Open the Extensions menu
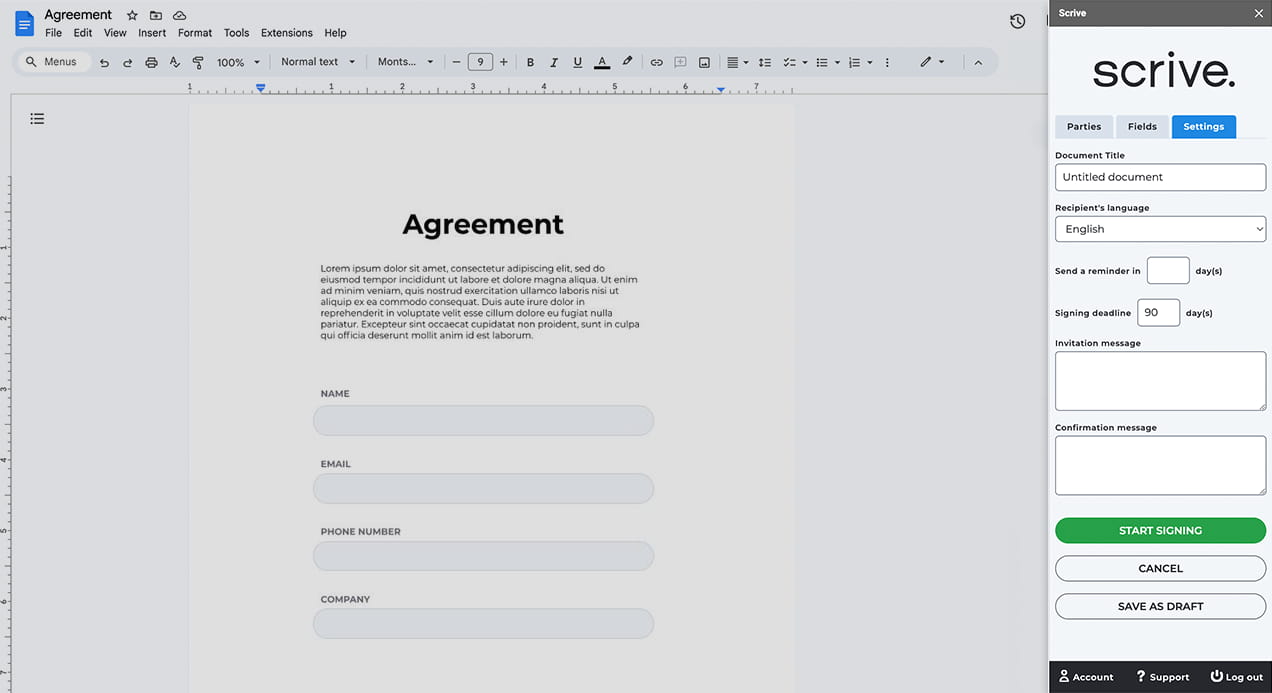This screenshot has height=693, width=1272. 286,33
